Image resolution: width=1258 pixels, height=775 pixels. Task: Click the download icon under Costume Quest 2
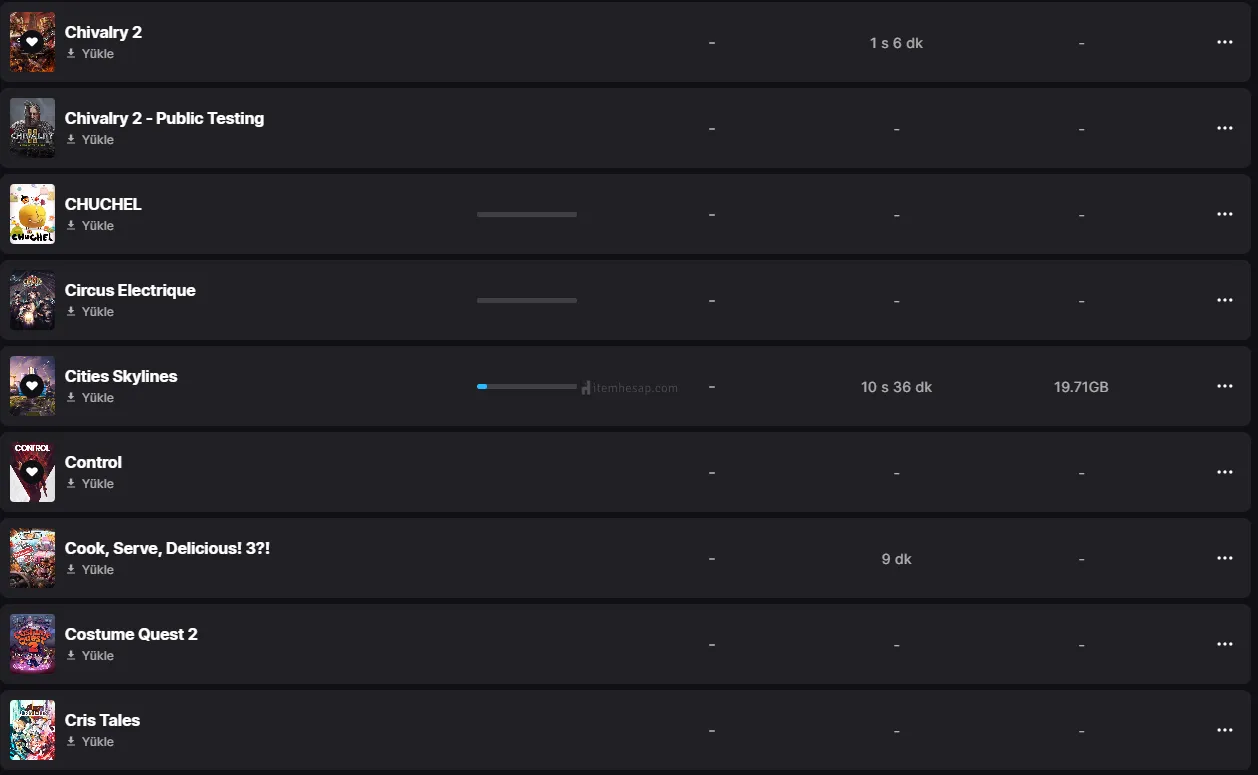71,656
